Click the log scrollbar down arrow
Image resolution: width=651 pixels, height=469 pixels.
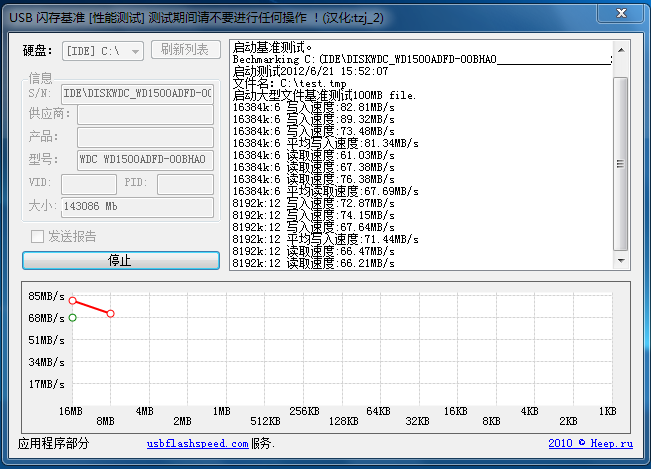(621, 261)
